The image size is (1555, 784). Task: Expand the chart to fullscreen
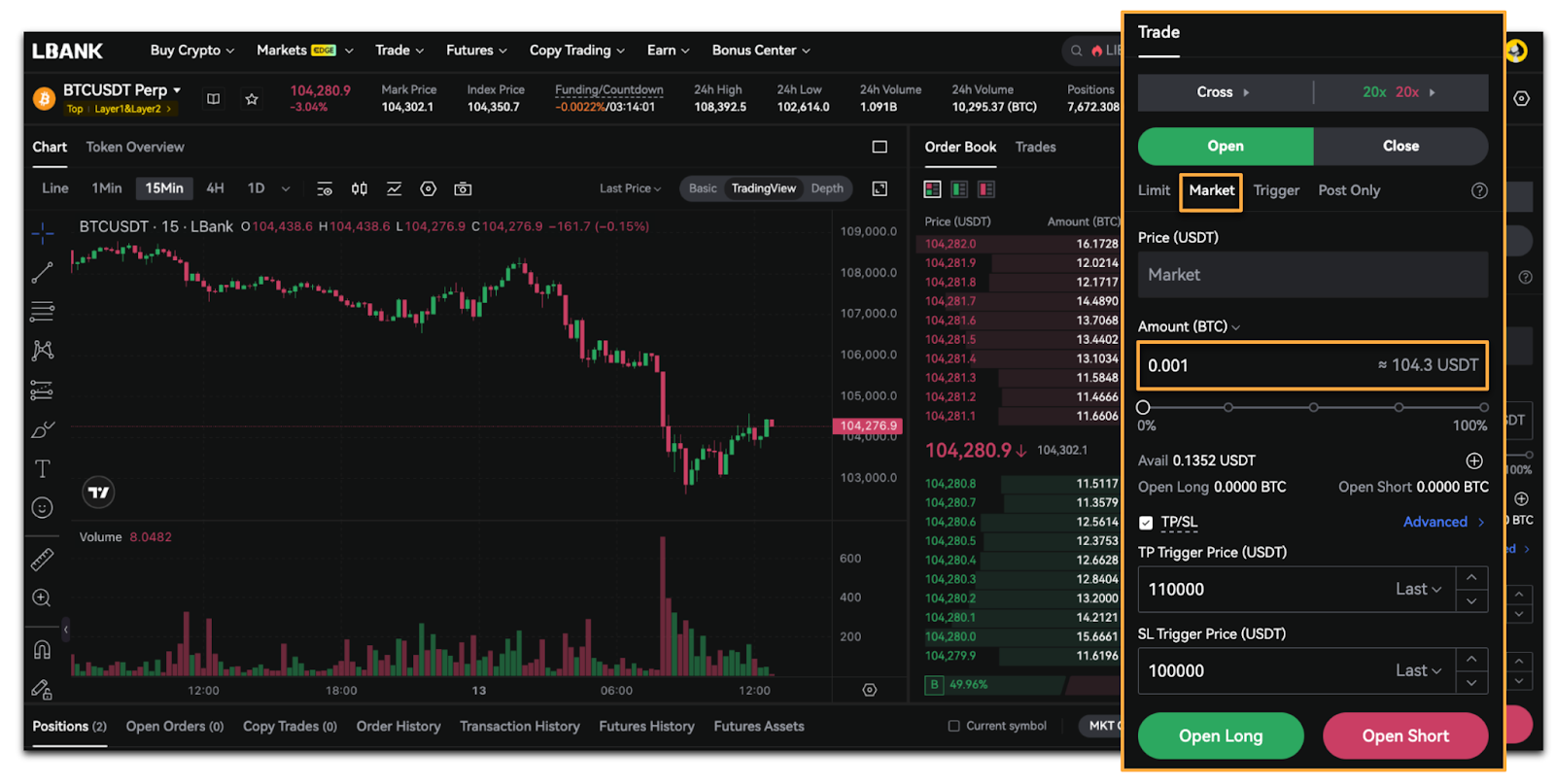click(880, 188)
